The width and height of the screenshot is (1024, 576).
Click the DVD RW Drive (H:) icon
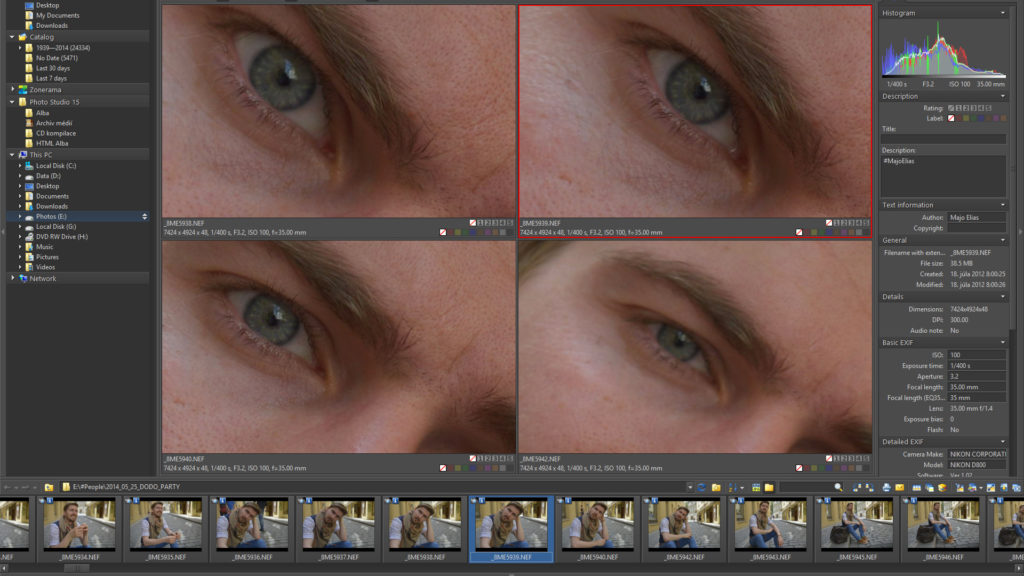(x=29, y=237)
